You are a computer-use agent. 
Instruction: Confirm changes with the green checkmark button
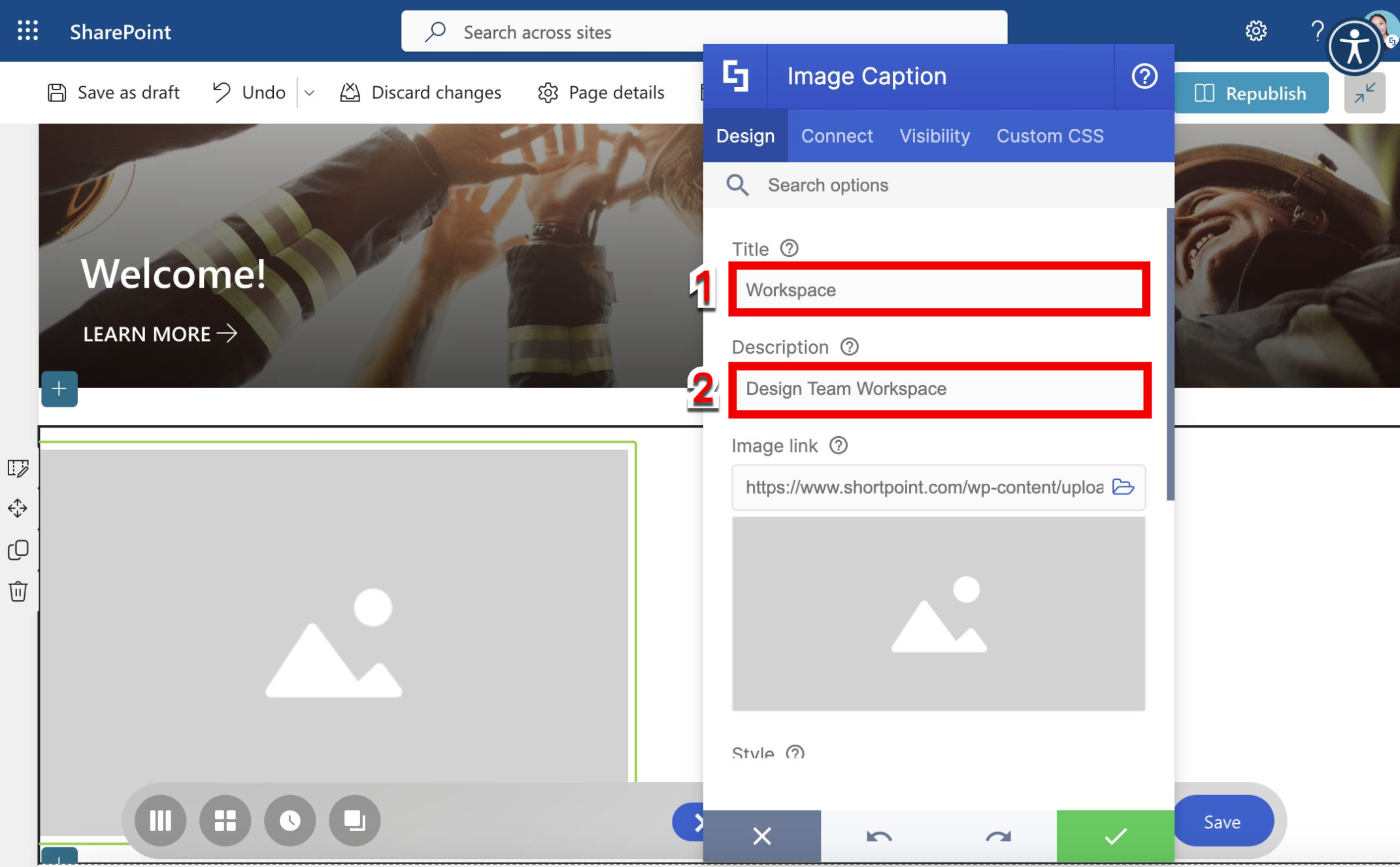tap(1114, 836)
